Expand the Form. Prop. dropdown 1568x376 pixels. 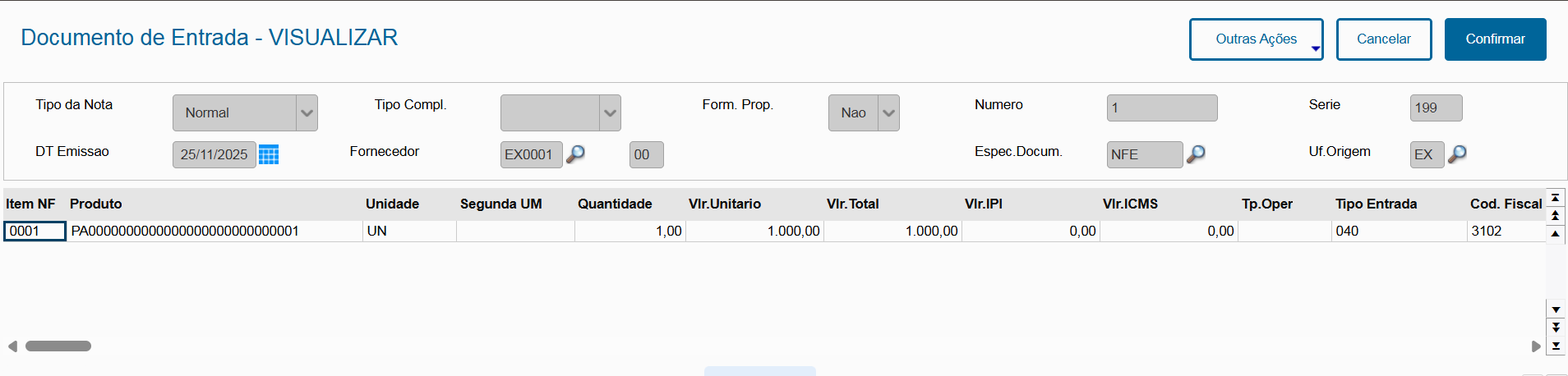(888, 113)
